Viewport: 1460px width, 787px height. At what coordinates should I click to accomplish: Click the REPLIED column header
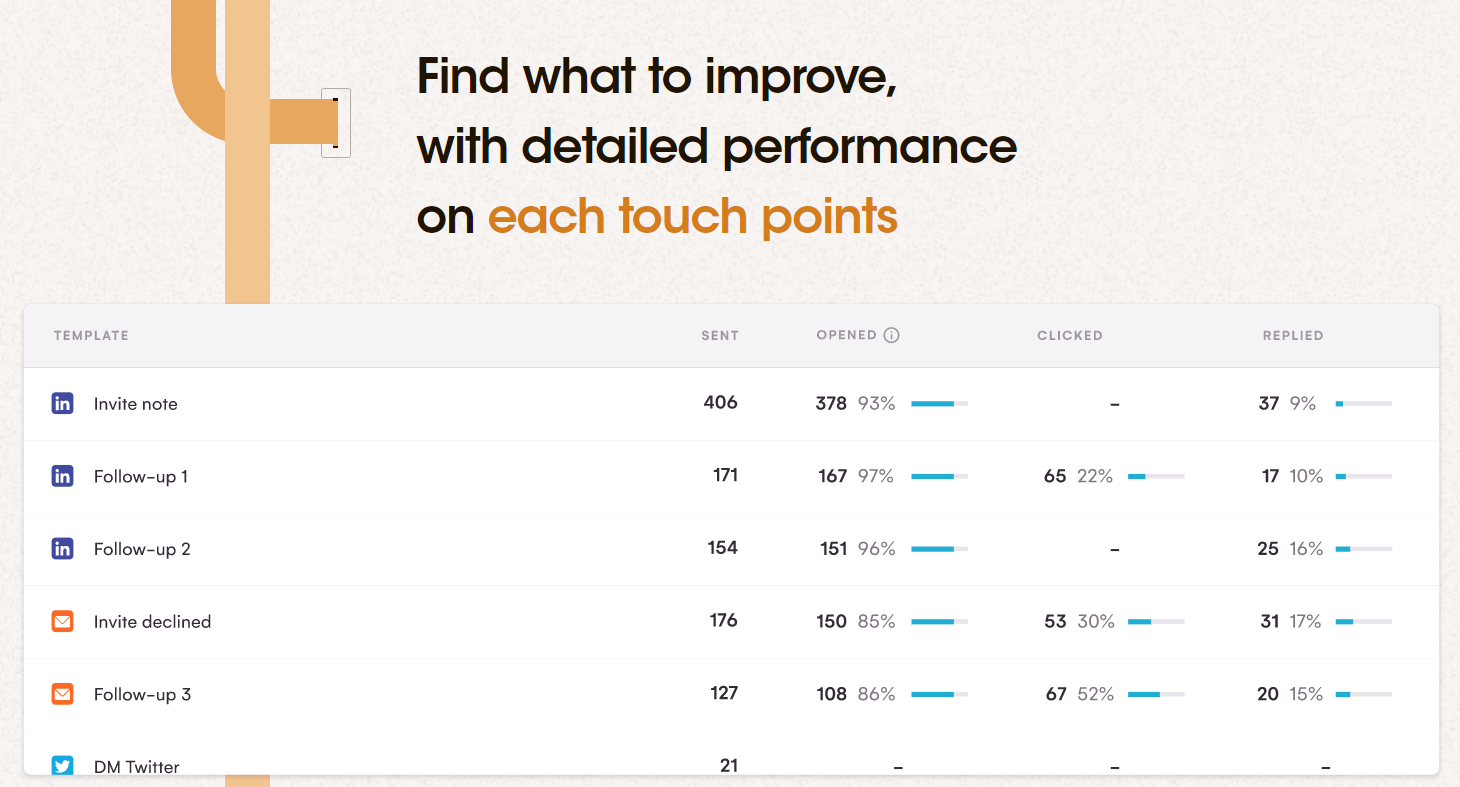[1293, 335]
